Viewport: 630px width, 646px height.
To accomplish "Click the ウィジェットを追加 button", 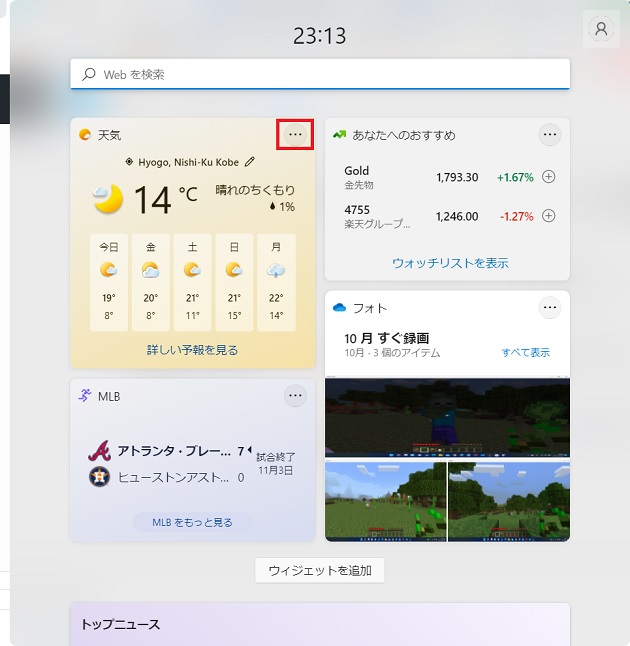I will tap(320, 570).
